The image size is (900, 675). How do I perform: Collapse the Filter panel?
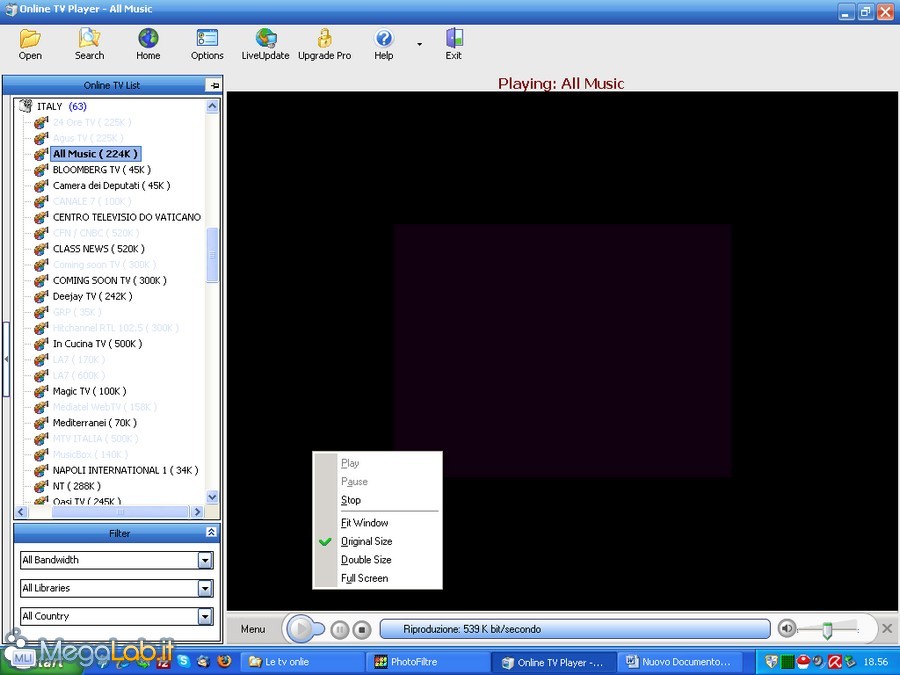click(x=211, y=533)
